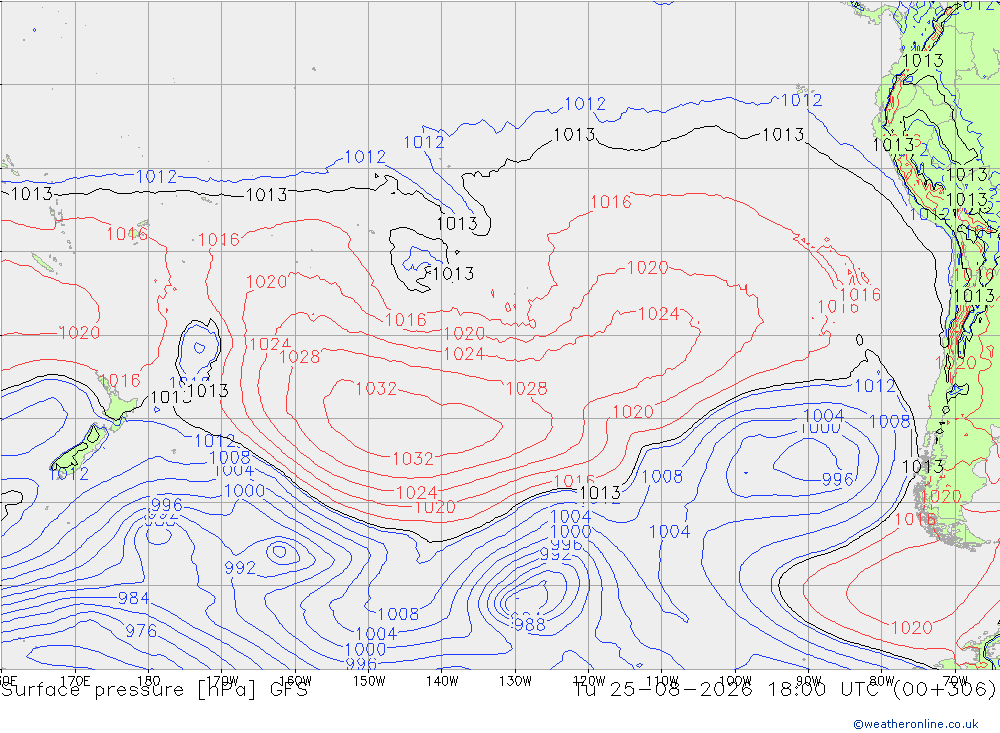Click the 100W longitude axis label
1000x733 pixels.
pyautogui.click(x=735, y=681)
